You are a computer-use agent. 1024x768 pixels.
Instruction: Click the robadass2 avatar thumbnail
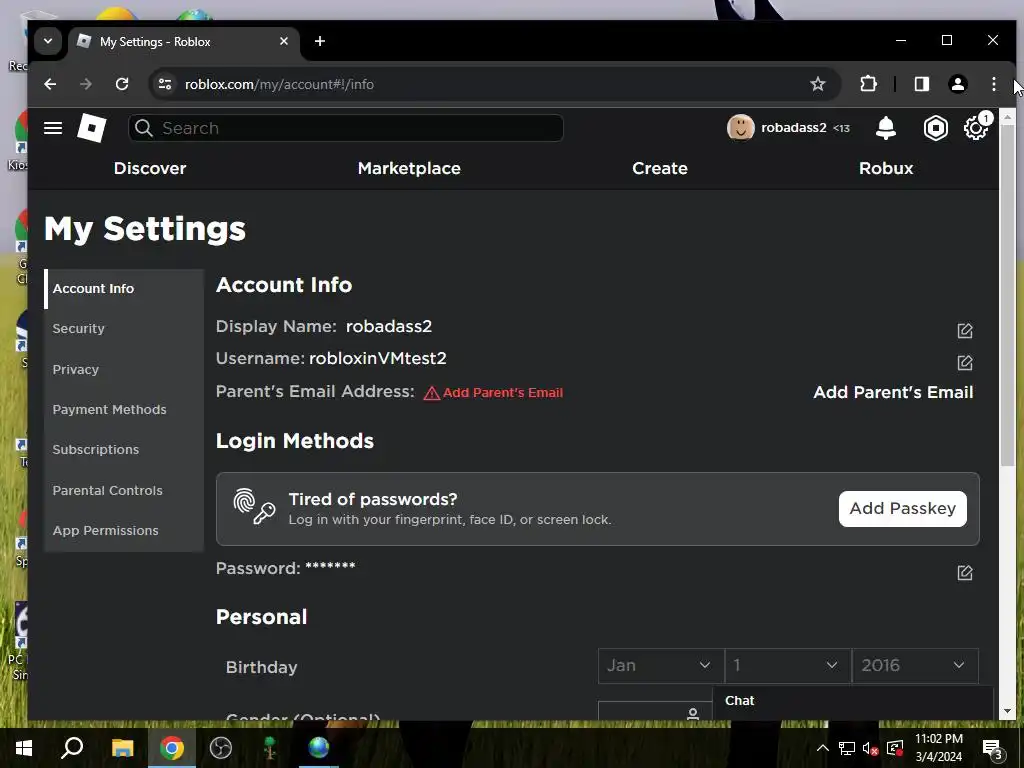[x=741, y=128]
